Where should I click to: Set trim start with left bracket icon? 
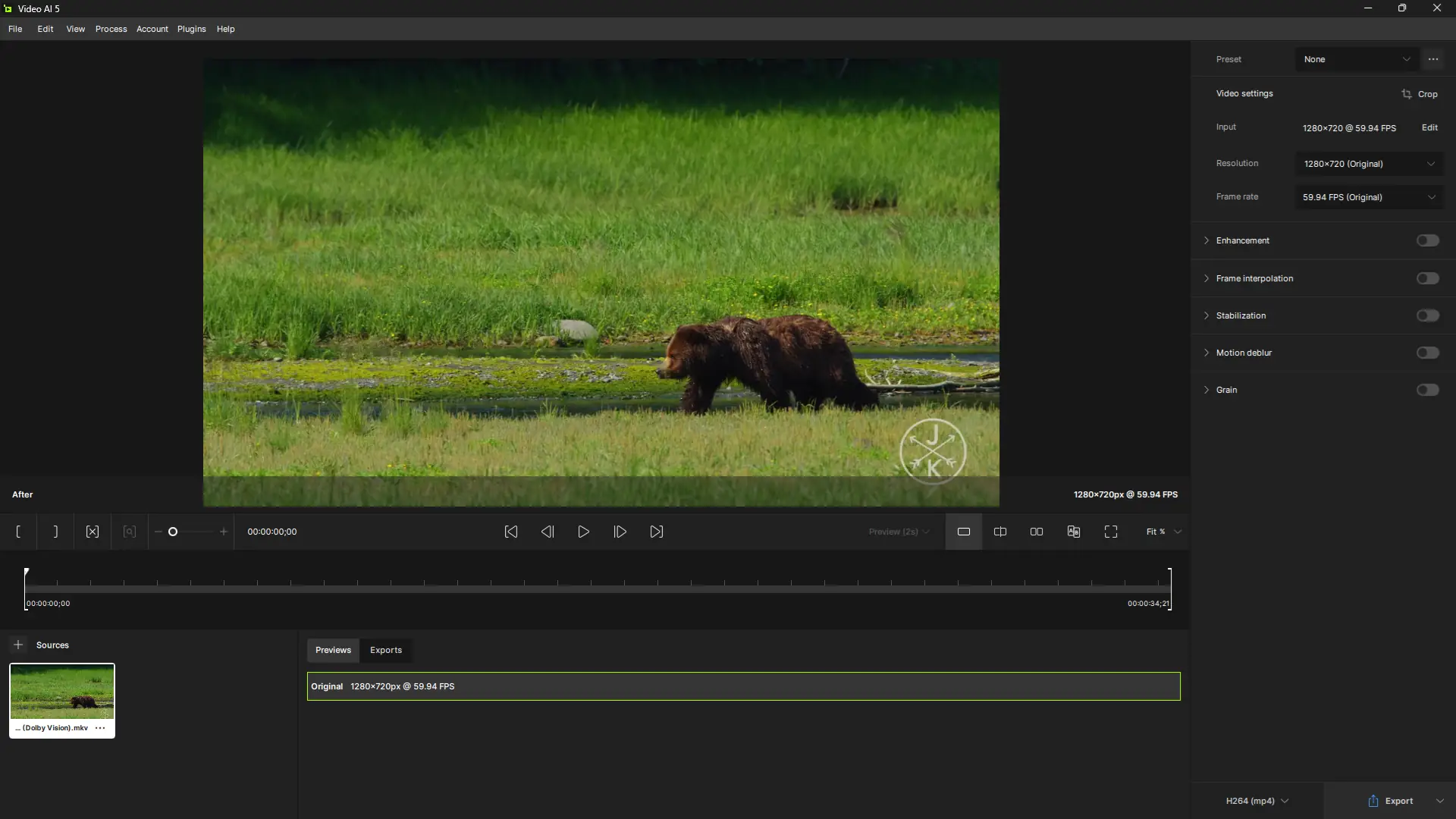click(x=18, y=532)
